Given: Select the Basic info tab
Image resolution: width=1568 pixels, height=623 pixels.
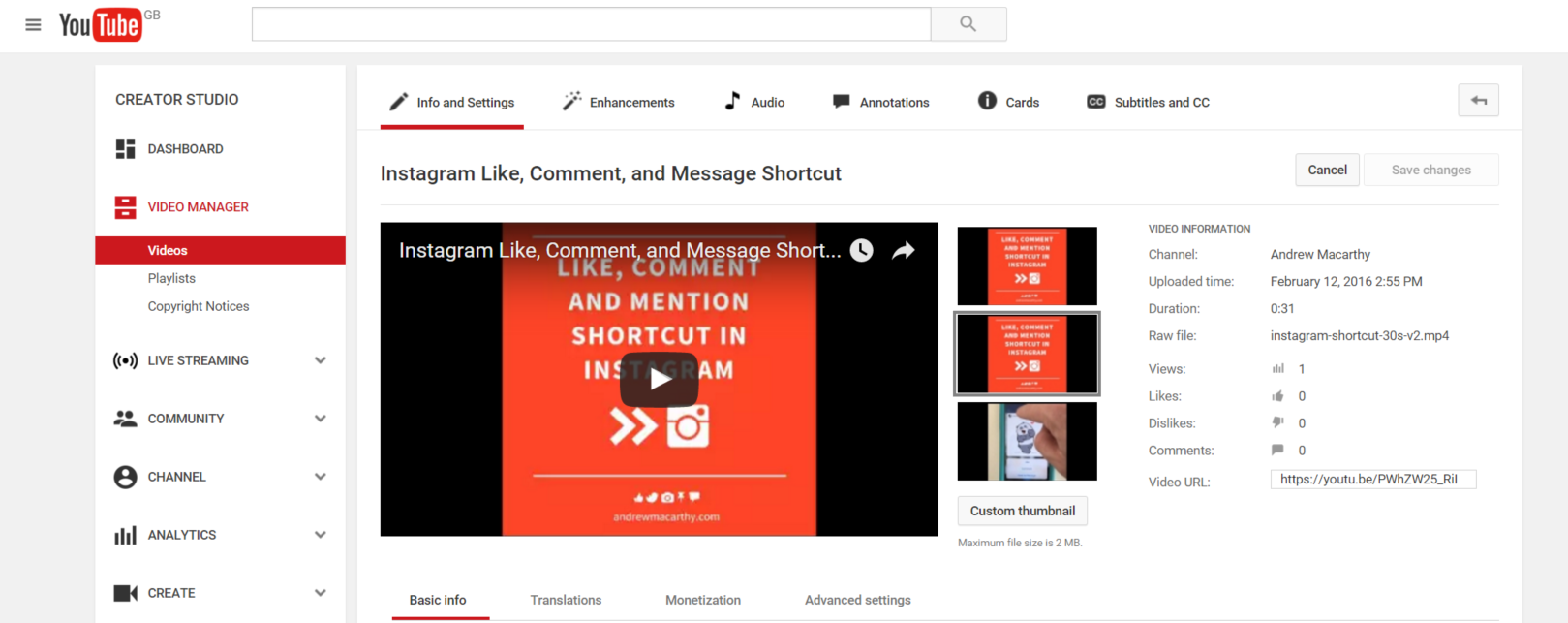Looking at the screenshot, I should tap(438, 600).
